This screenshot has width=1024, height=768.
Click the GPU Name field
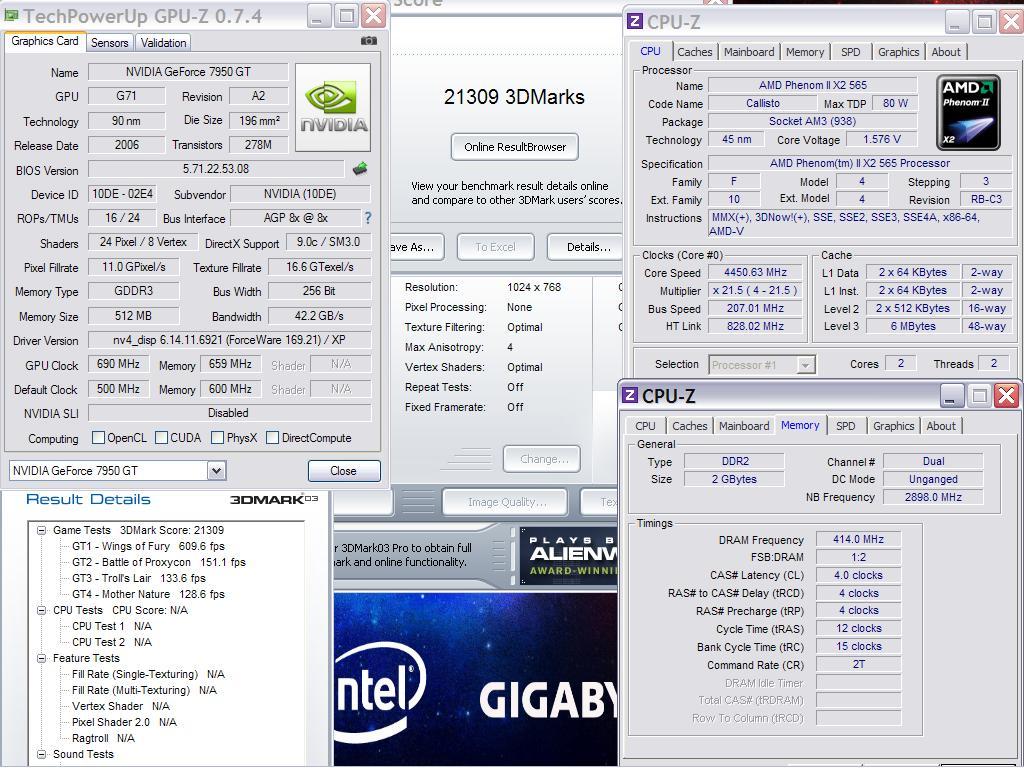point(188,72)
